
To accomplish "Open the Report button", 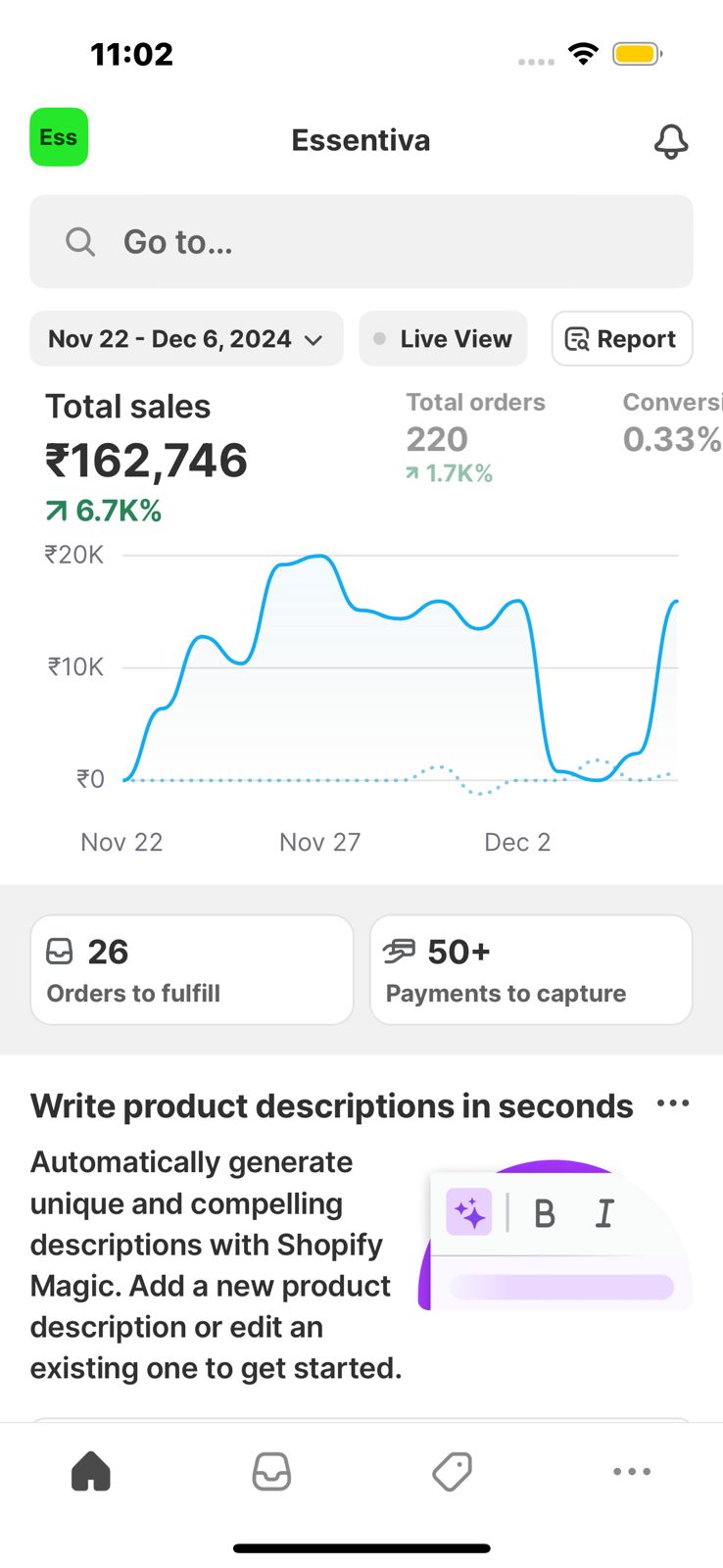I will point(622,339).
